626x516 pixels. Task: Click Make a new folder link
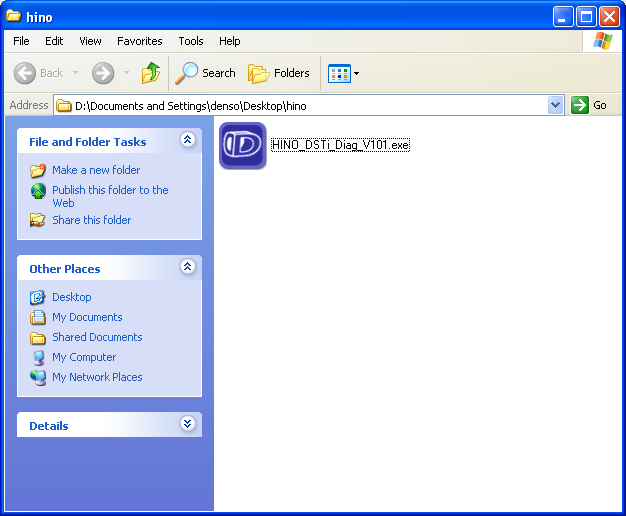[x=96, y=170]
